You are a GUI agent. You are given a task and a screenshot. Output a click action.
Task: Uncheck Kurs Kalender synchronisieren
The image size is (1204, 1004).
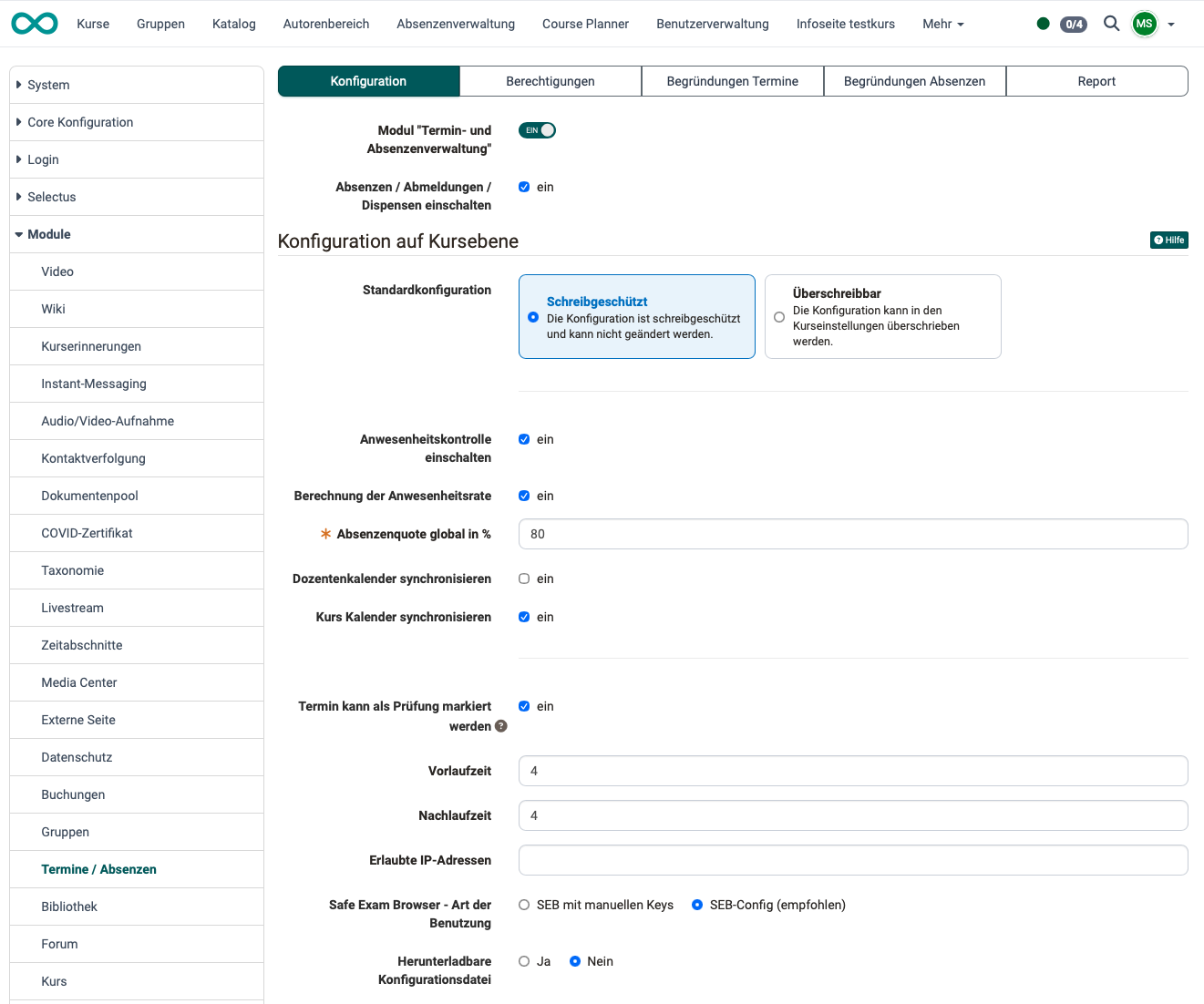[524, 617]
